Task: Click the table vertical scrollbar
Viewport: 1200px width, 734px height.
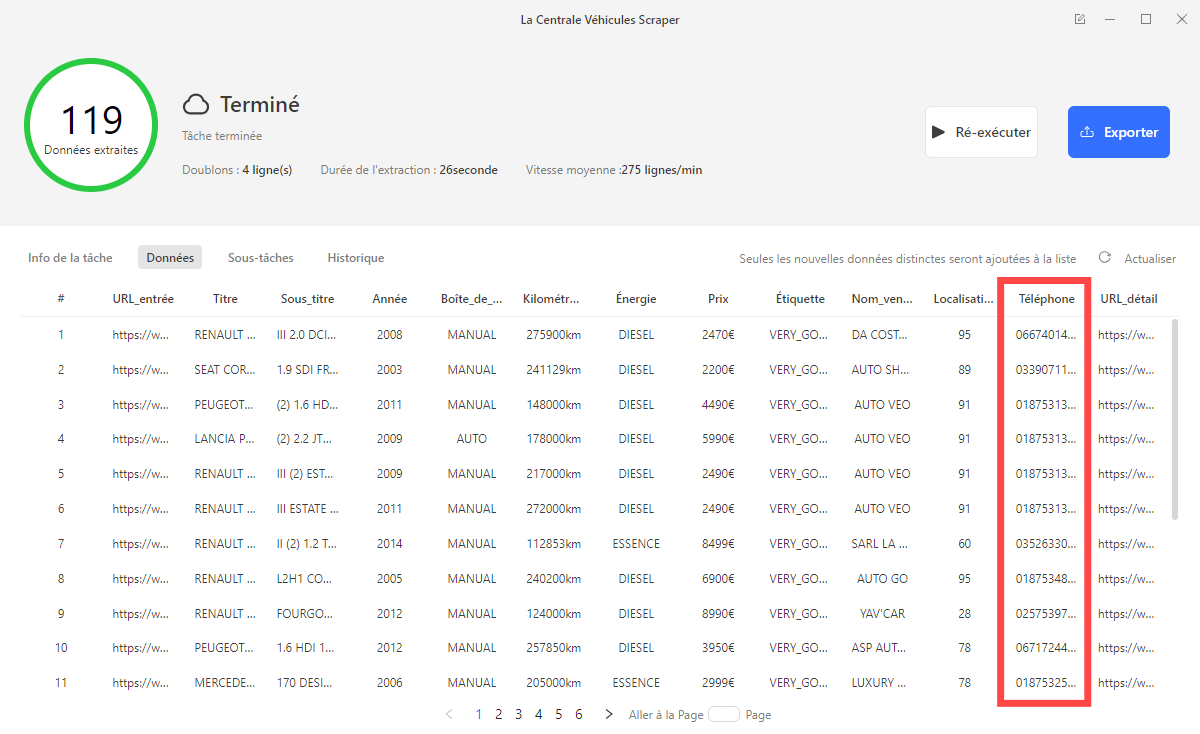Action: 1175,420
